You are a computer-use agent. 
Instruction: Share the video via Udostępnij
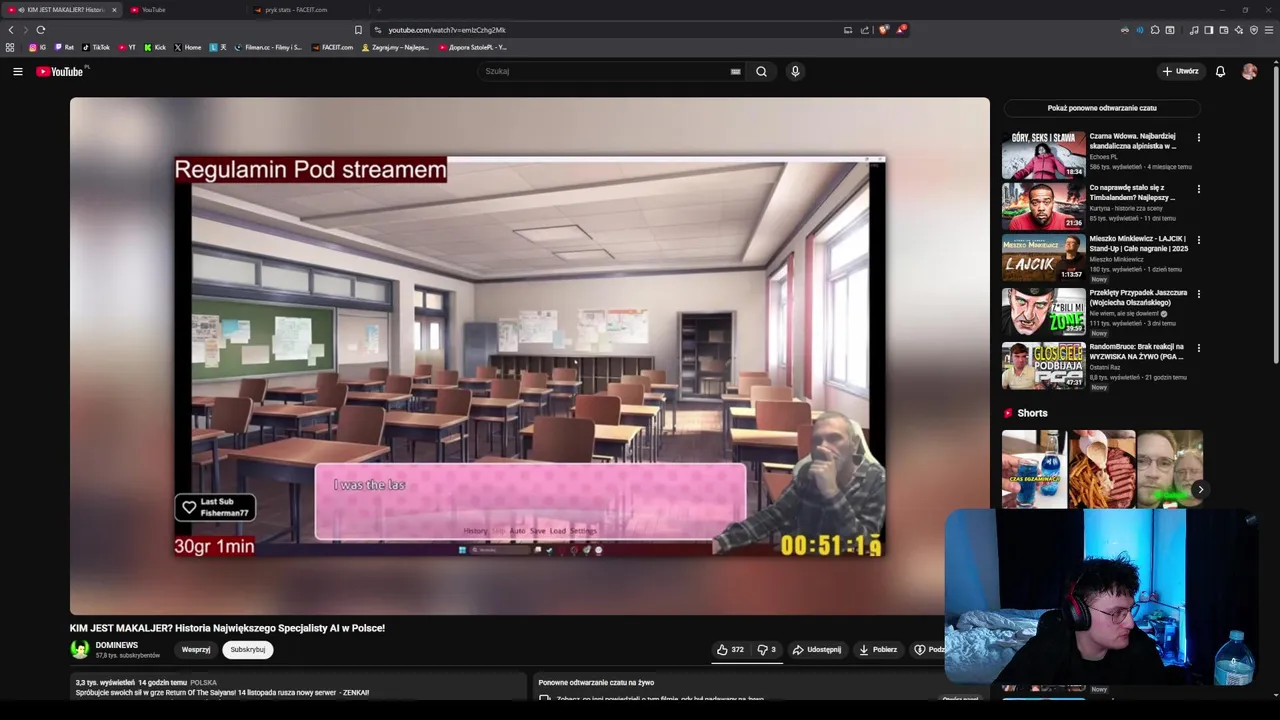pyautogui.click(x=817, y=649)
